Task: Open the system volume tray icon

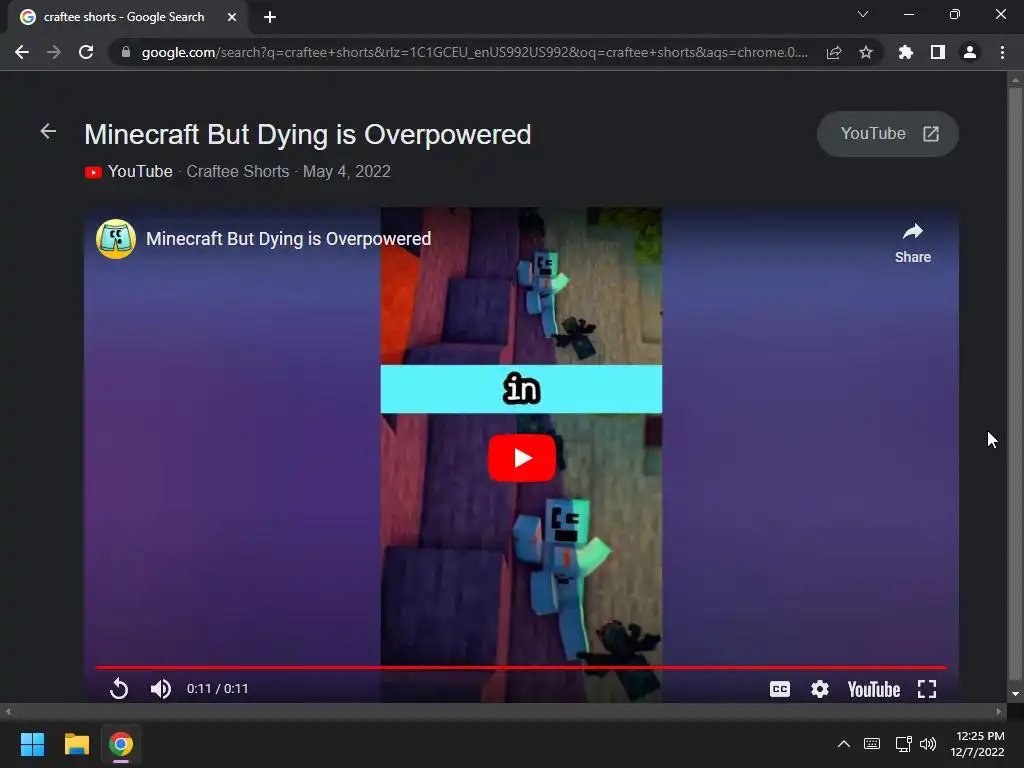Action: (x=928, y=744)
